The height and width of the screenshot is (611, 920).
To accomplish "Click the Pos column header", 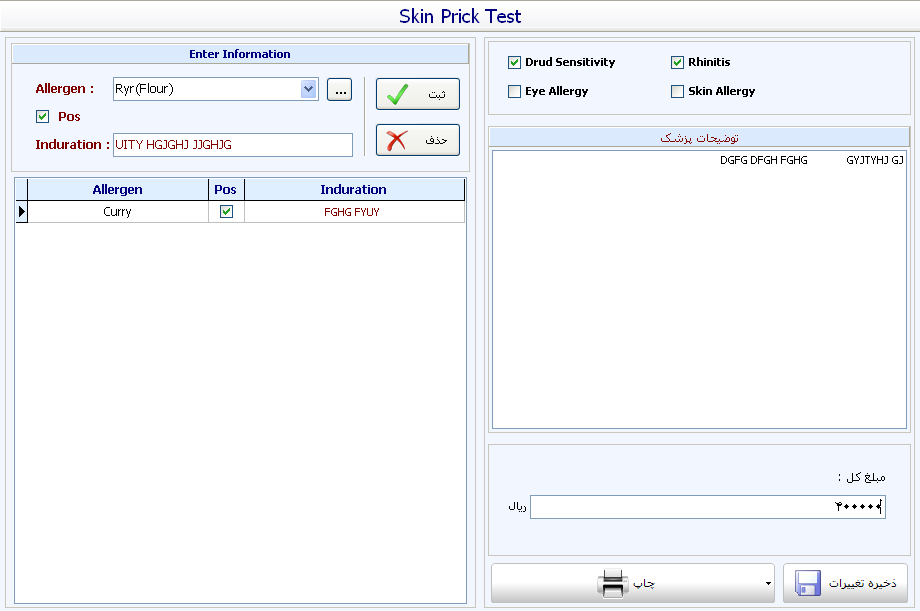I will point(226,189).
